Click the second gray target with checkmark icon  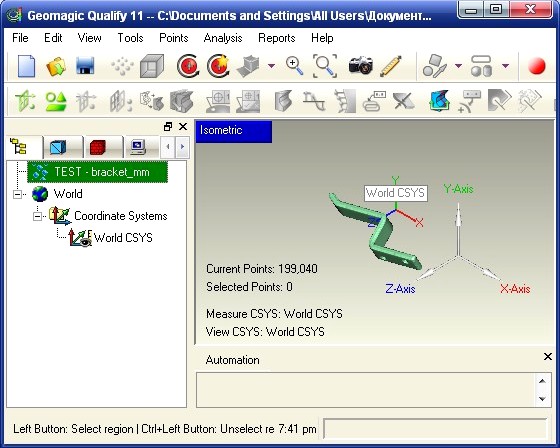248,101
